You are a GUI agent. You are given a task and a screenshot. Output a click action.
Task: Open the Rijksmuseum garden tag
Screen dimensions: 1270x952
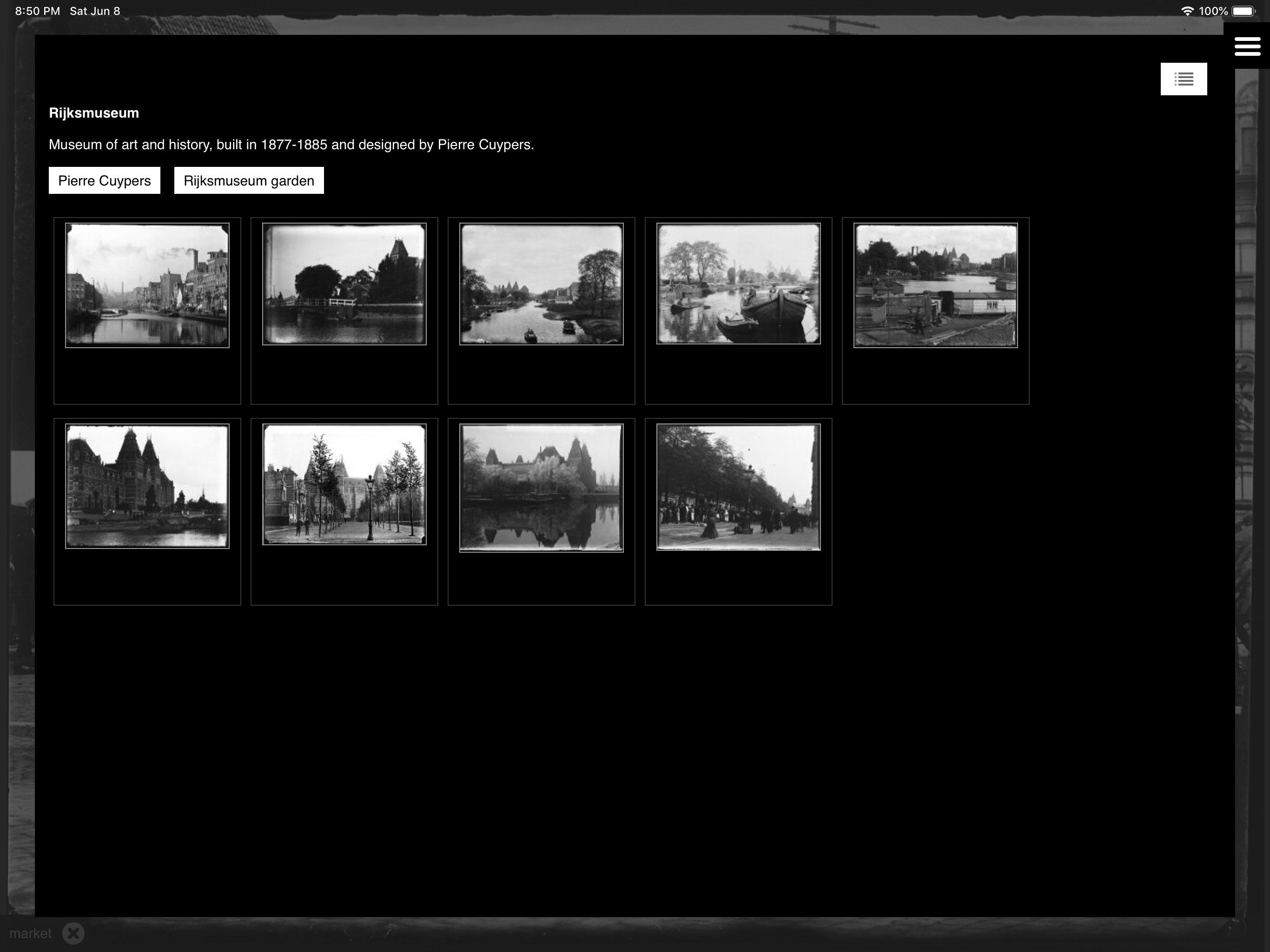pos(249,181)
